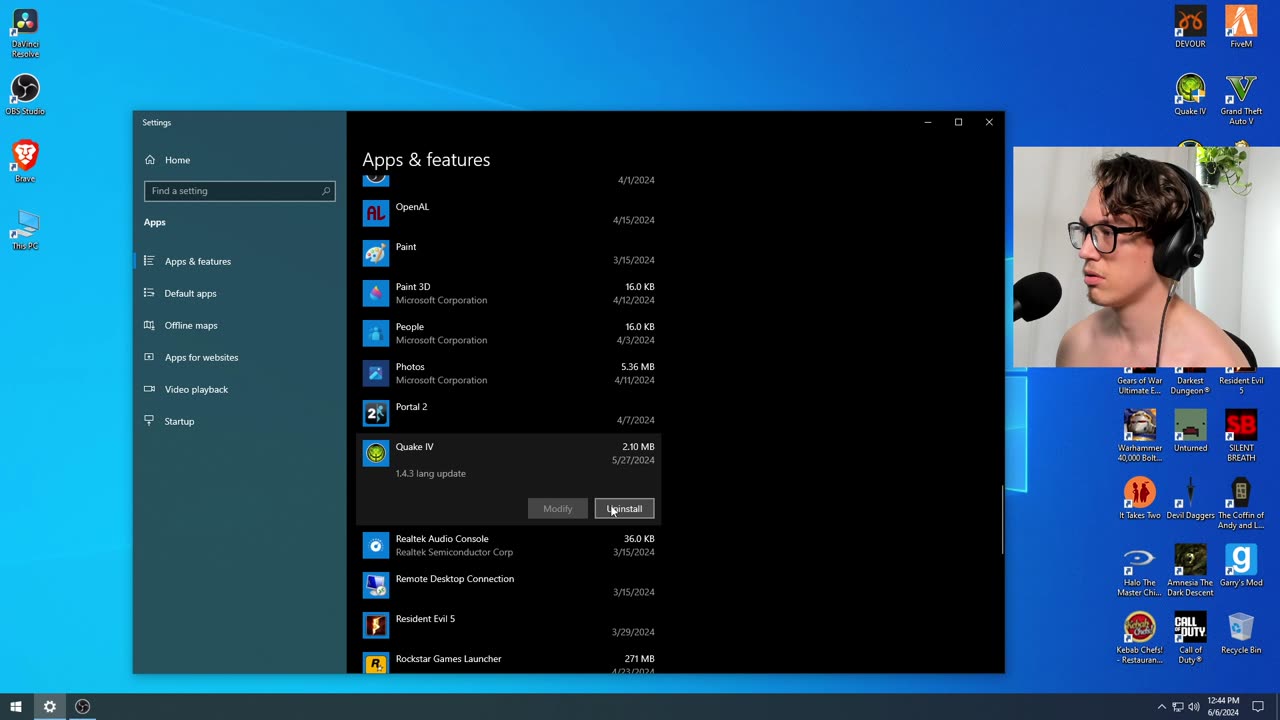Open the Windows Start menu
The width and height of the screenshot is (1280, 720).
tap(16, 707)
